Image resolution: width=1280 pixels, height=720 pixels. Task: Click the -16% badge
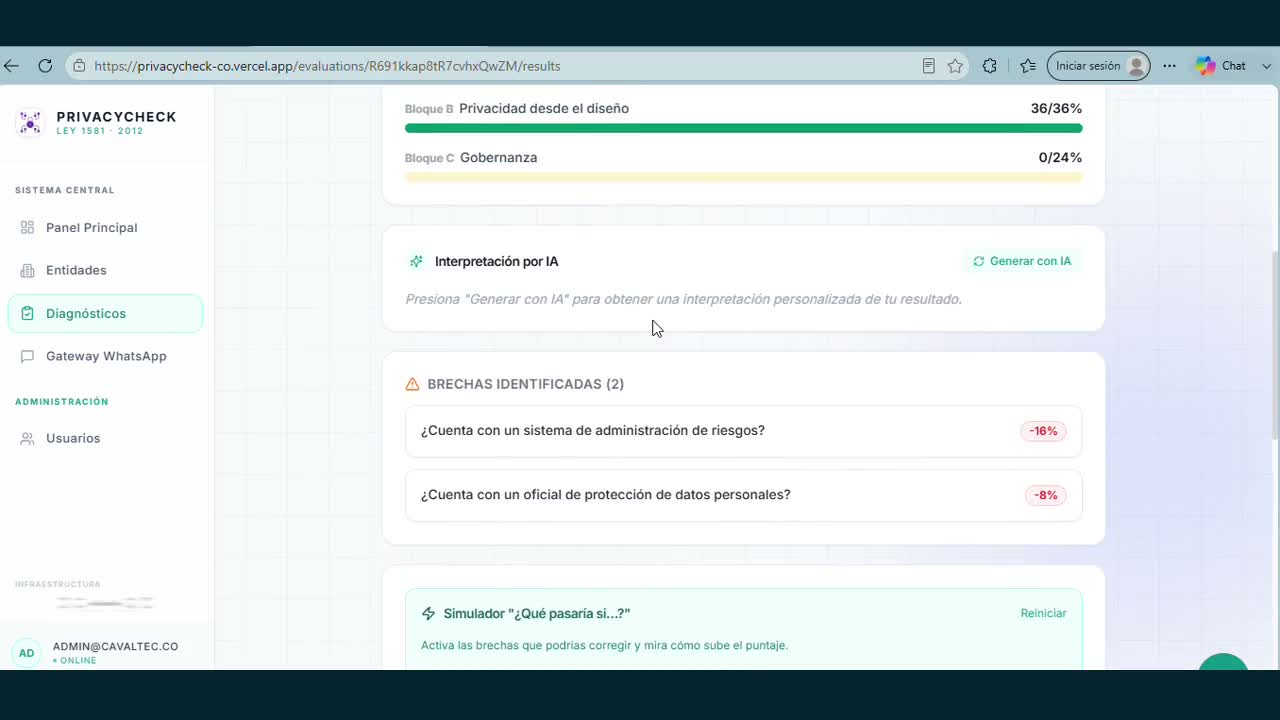pyautogui.click(x=1044, y=431)
